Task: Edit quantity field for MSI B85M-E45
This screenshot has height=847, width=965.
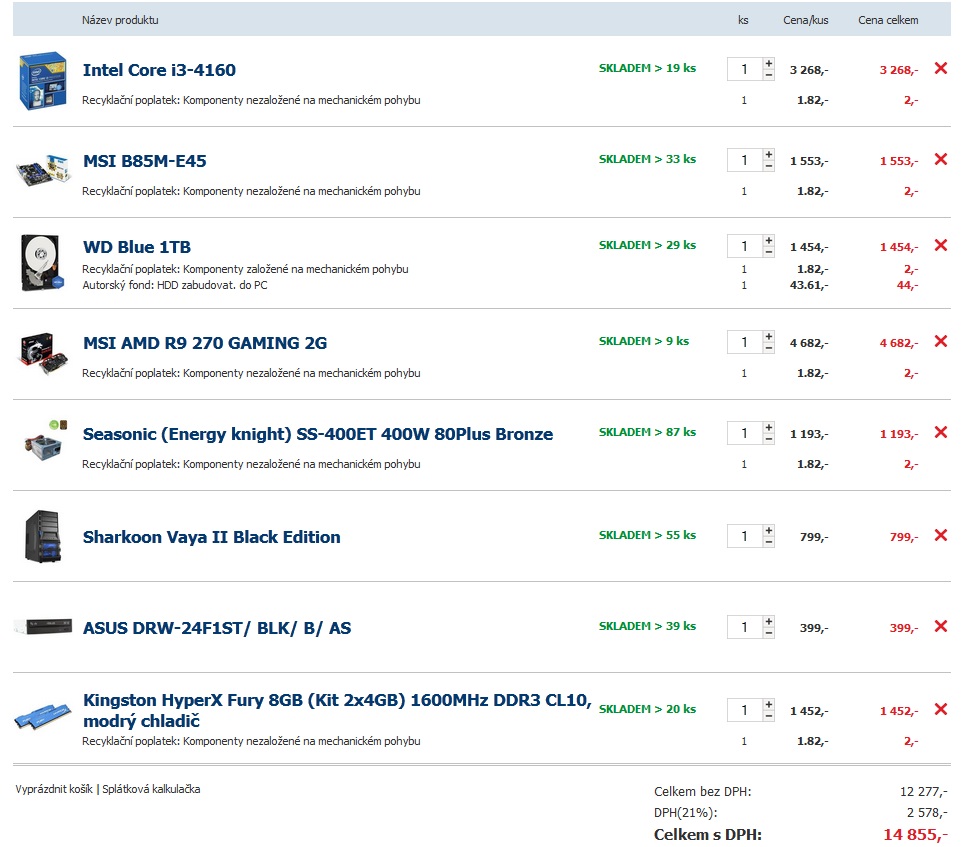Action: [x=745, y=161]
